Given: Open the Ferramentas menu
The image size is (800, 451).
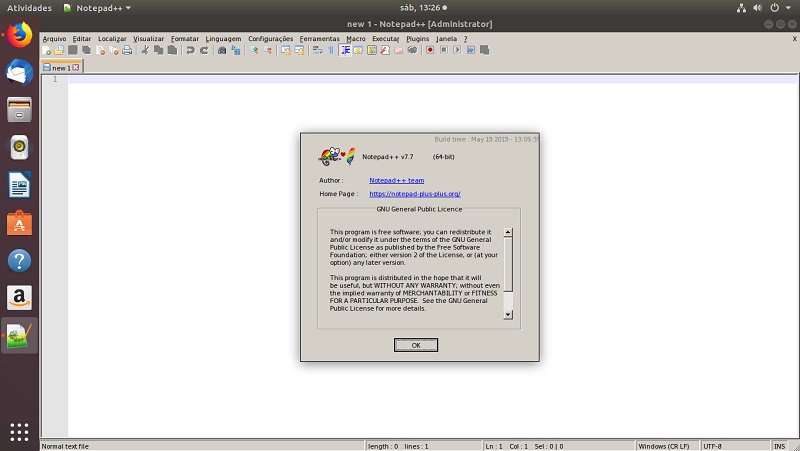Looking at the screenshot, I should (x=319, y=39).
